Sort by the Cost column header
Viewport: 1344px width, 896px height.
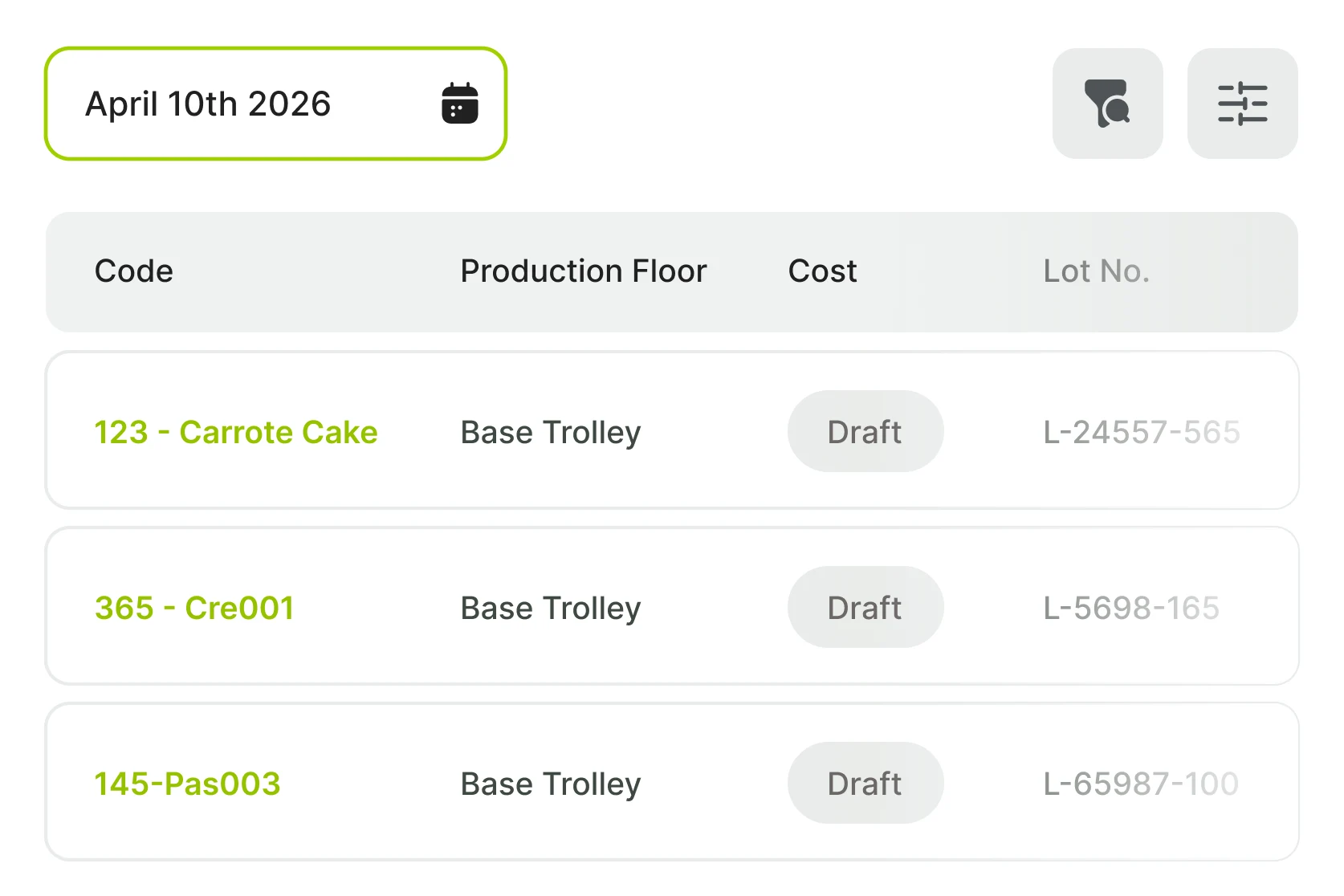822,271
